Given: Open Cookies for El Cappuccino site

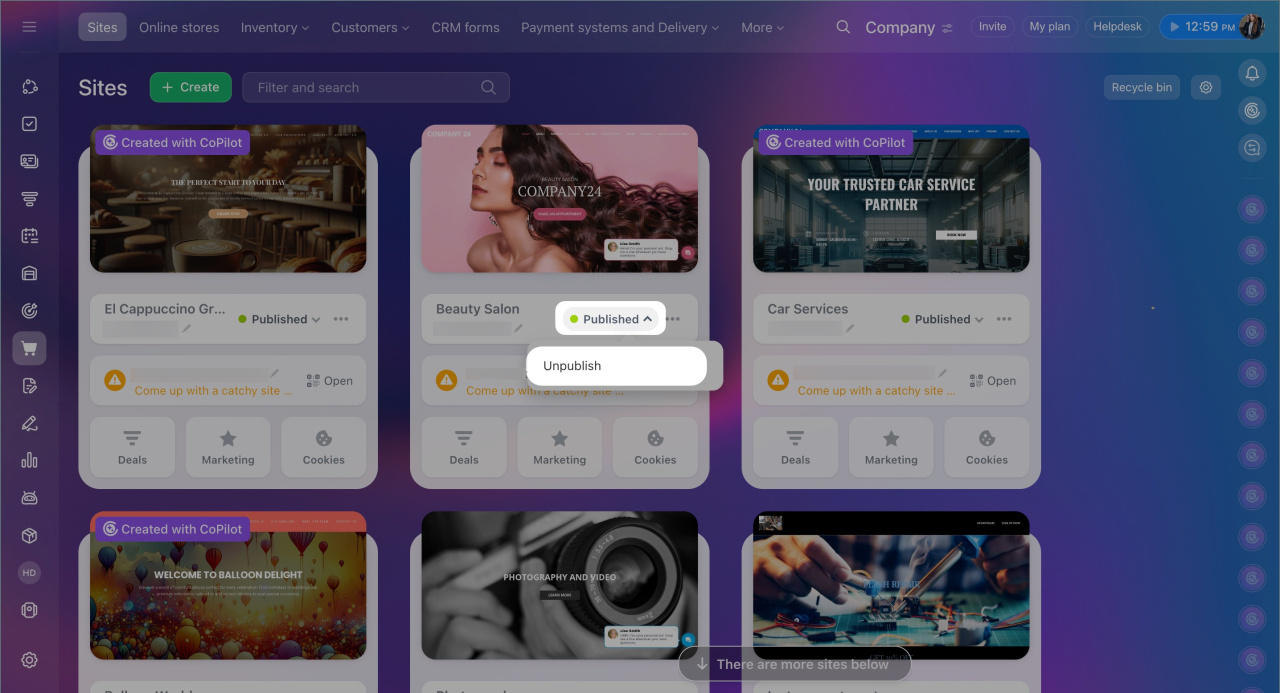Looking at the screenshot, I should 323,447.
